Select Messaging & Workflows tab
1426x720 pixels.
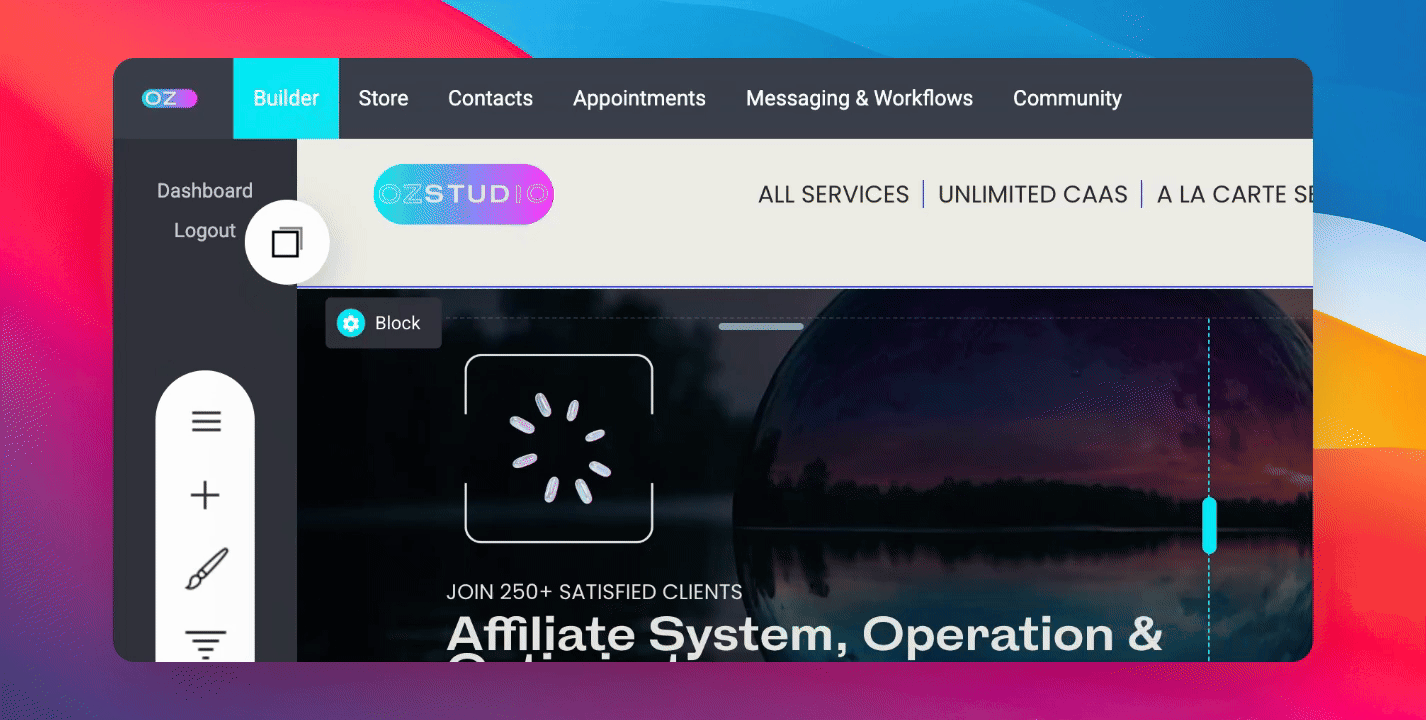pos(859,98)
